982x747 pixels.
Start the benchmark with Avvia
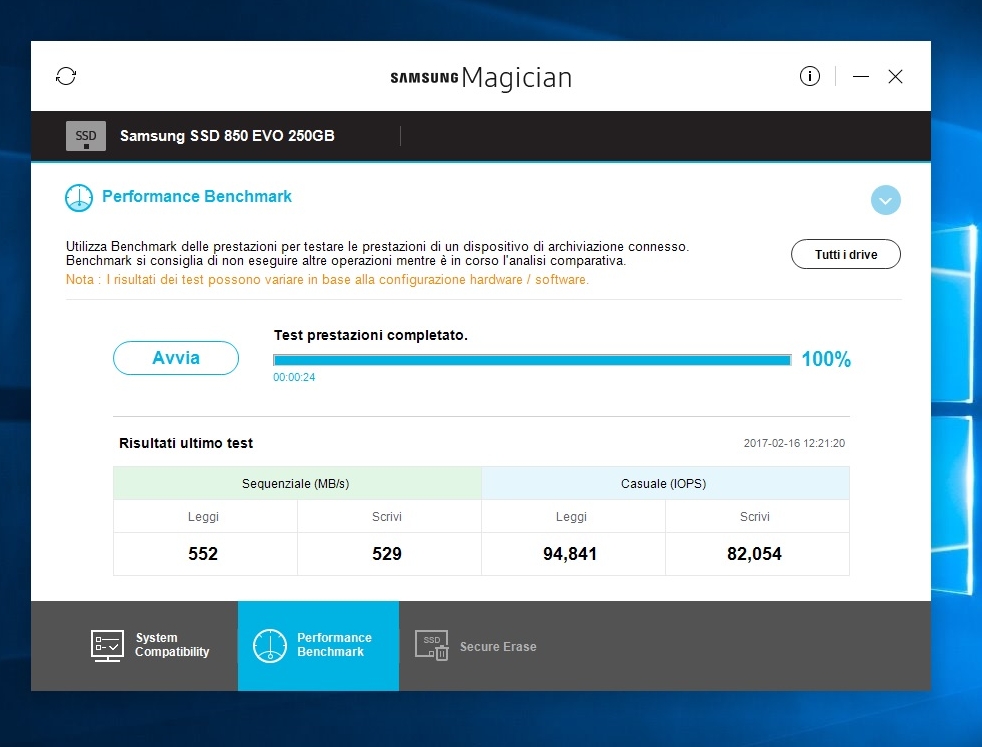176,358
